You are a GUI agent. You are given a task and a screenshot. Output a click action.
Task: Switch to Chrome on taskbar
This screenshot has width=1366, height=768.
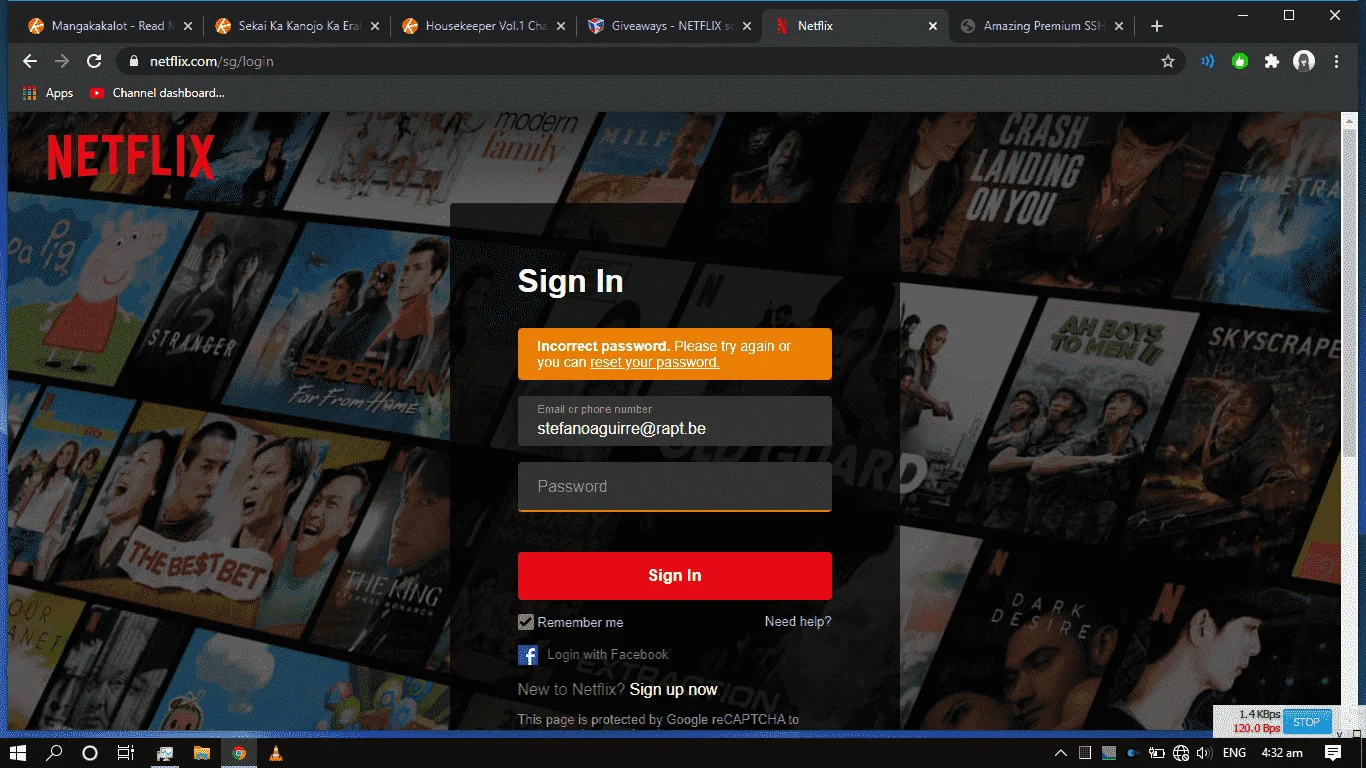(239, 752)
